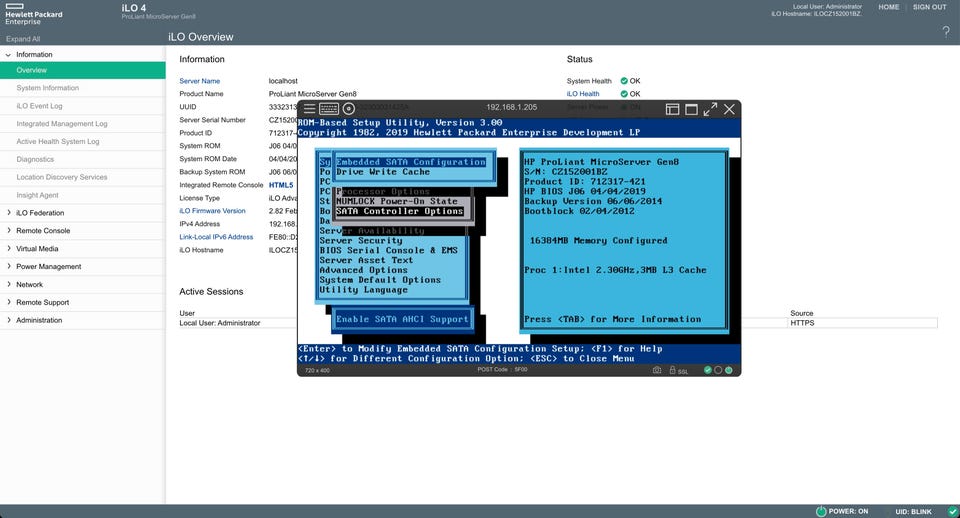Click the iLO Health link
This screenshot has width=960, height=518.
583,94
